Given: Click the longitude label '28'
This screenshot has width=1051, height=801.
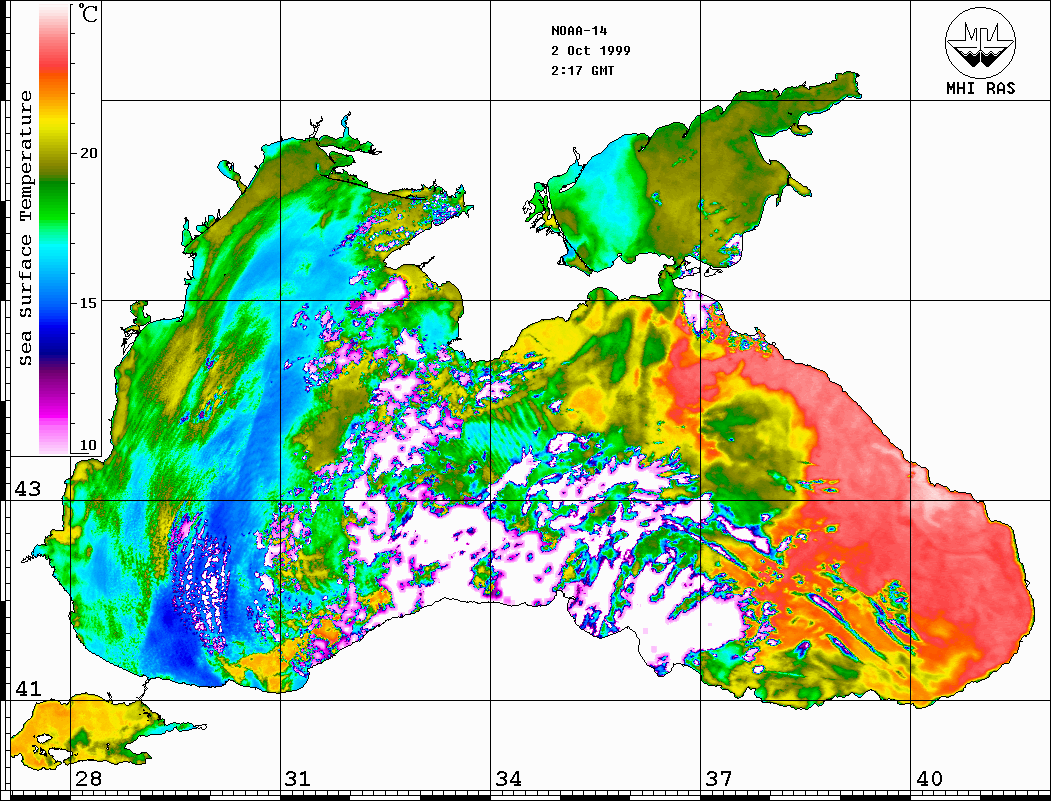Looking at the screenshot, I should click(x=89, y=778).
